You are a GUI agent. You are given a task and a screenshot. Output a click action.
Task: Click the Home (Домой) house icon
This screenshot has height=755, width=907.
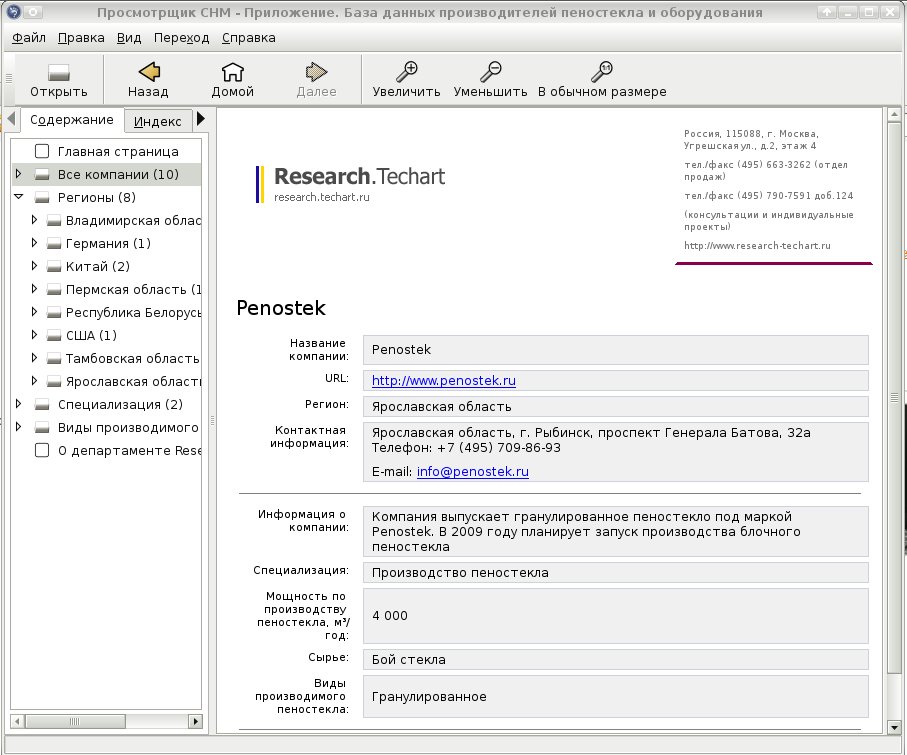pyautogui.click(x=233, y=72)
